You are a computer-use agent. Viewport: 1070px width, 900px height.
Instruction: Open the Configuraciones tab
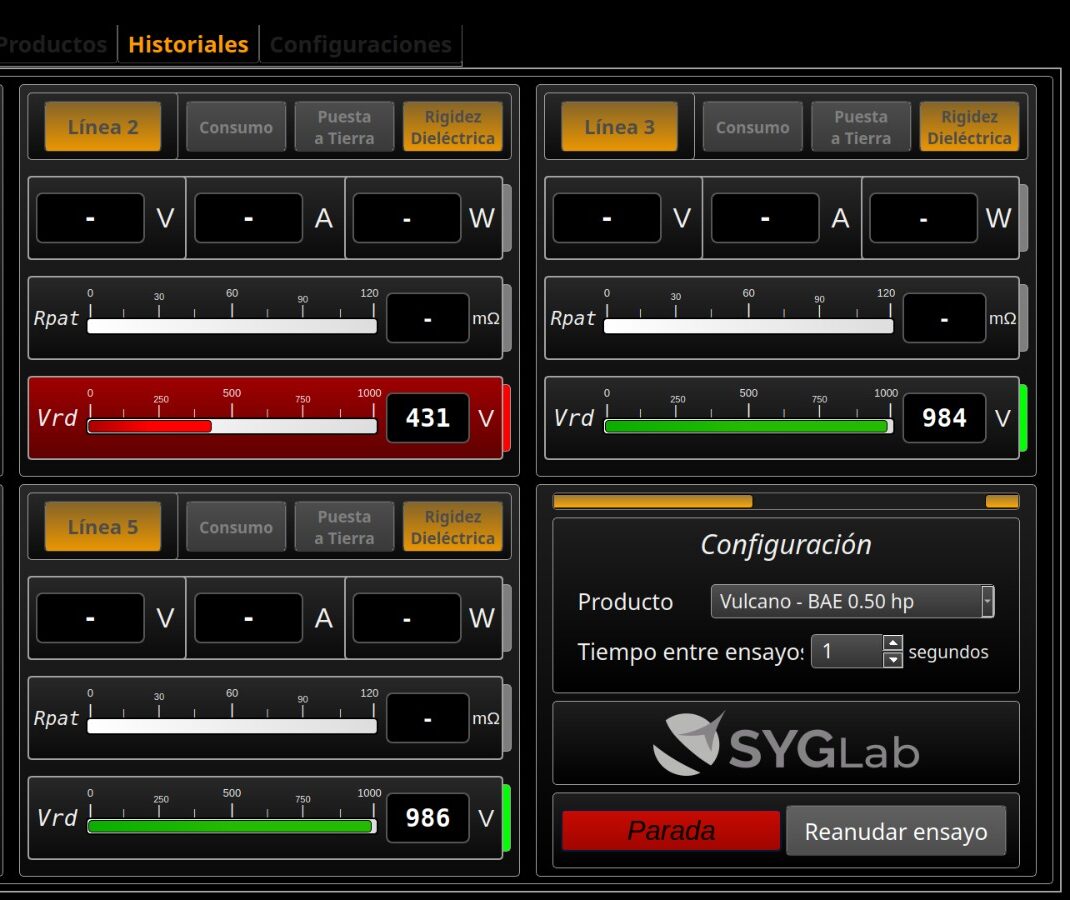pyautogui.click(x=360, y=45)
